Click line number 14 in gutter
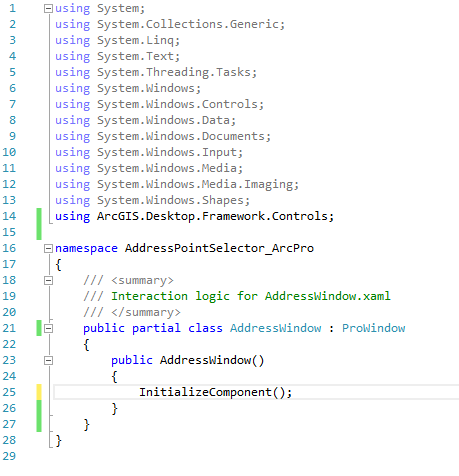Image resolution: width=459 pixels, height=476 pixels. click(x=9, y=216)
